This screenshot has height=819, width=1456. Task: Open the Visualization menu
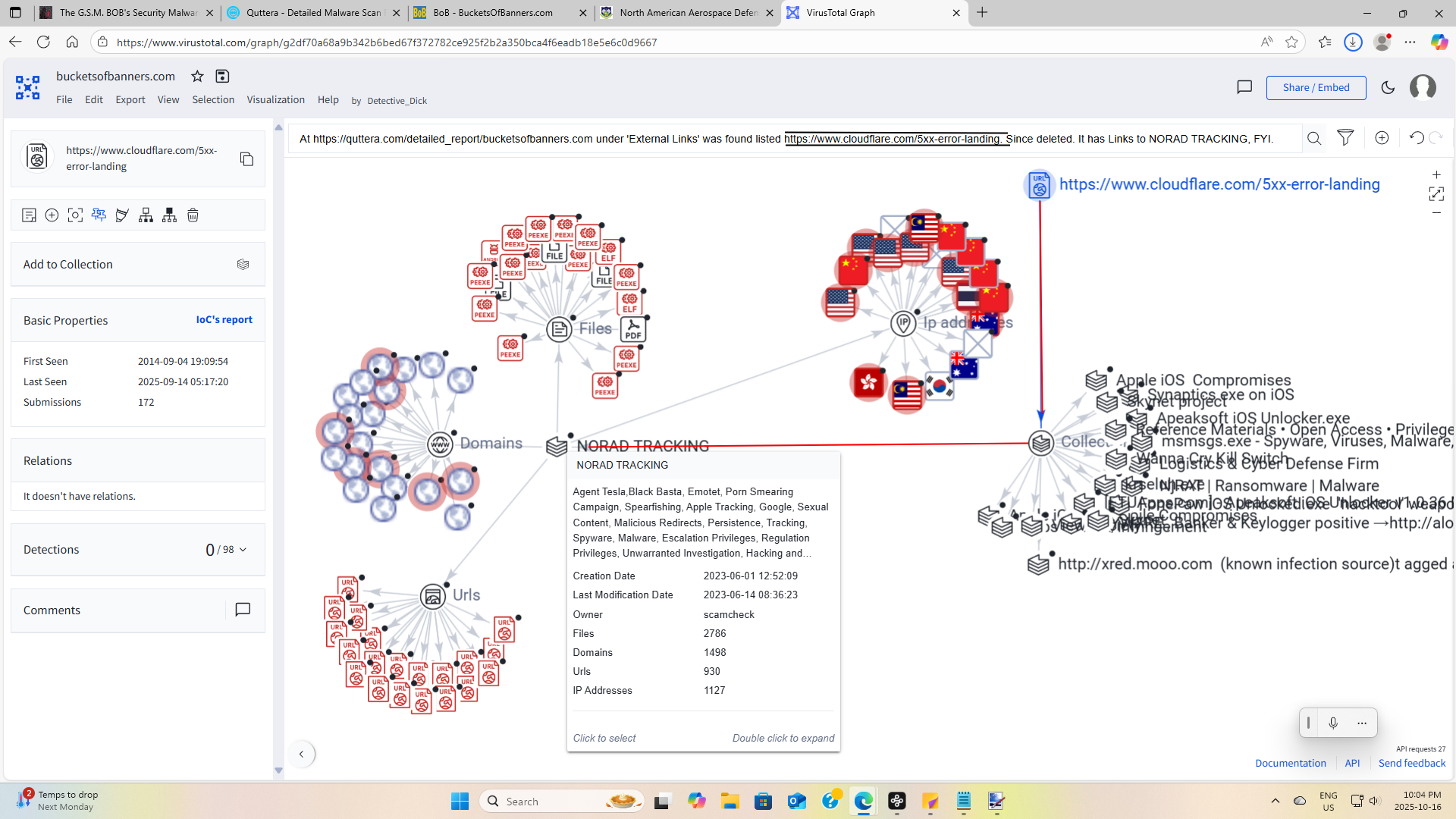[x=276, y=100]
